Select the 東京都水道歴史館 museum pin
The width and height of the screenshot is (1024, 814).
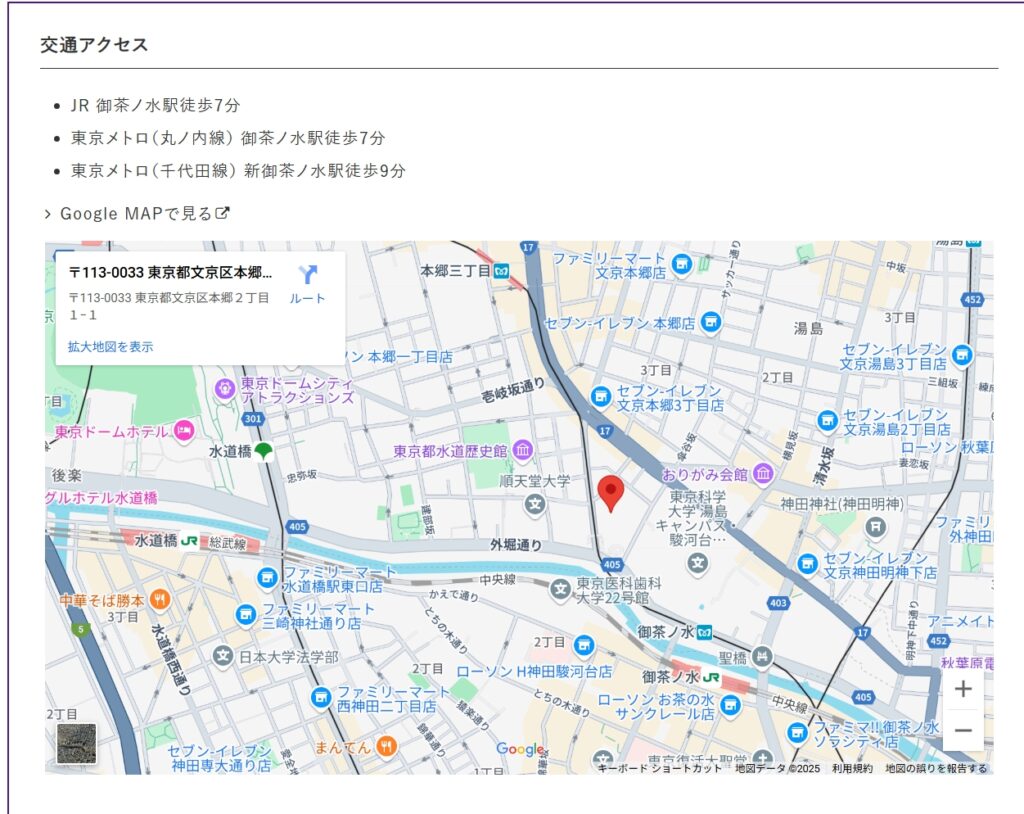tap(522, 449)
